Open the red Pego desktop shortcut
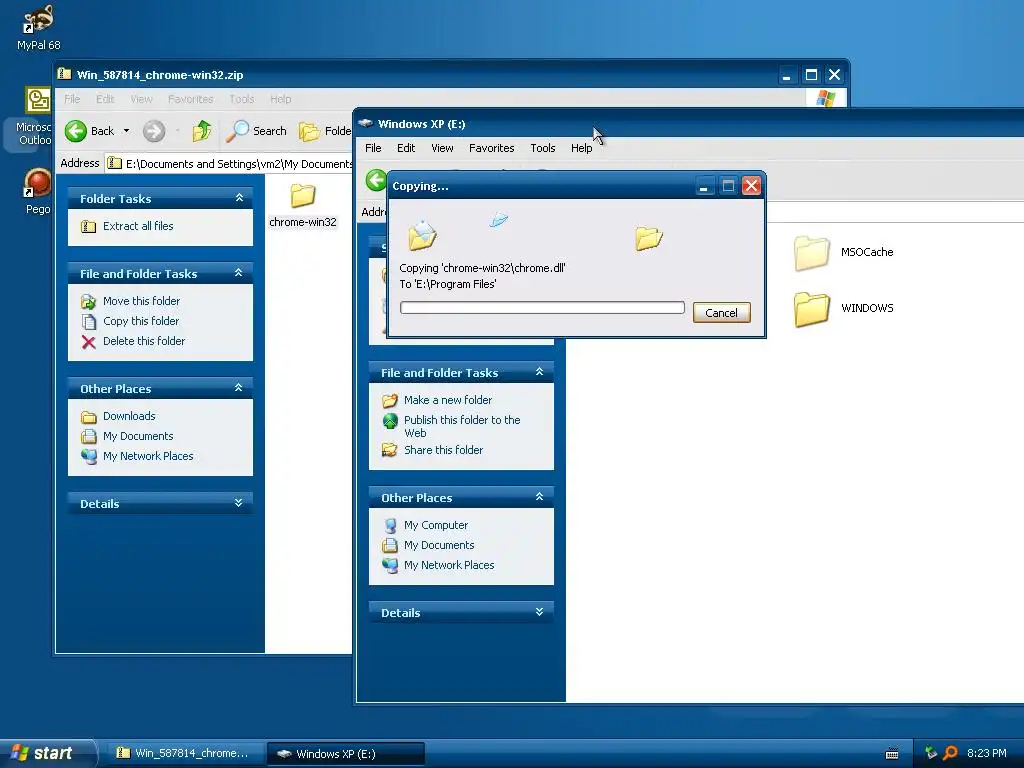This screenshot has height=768, width=1024. pyautogui.click(x=37, y=191)
